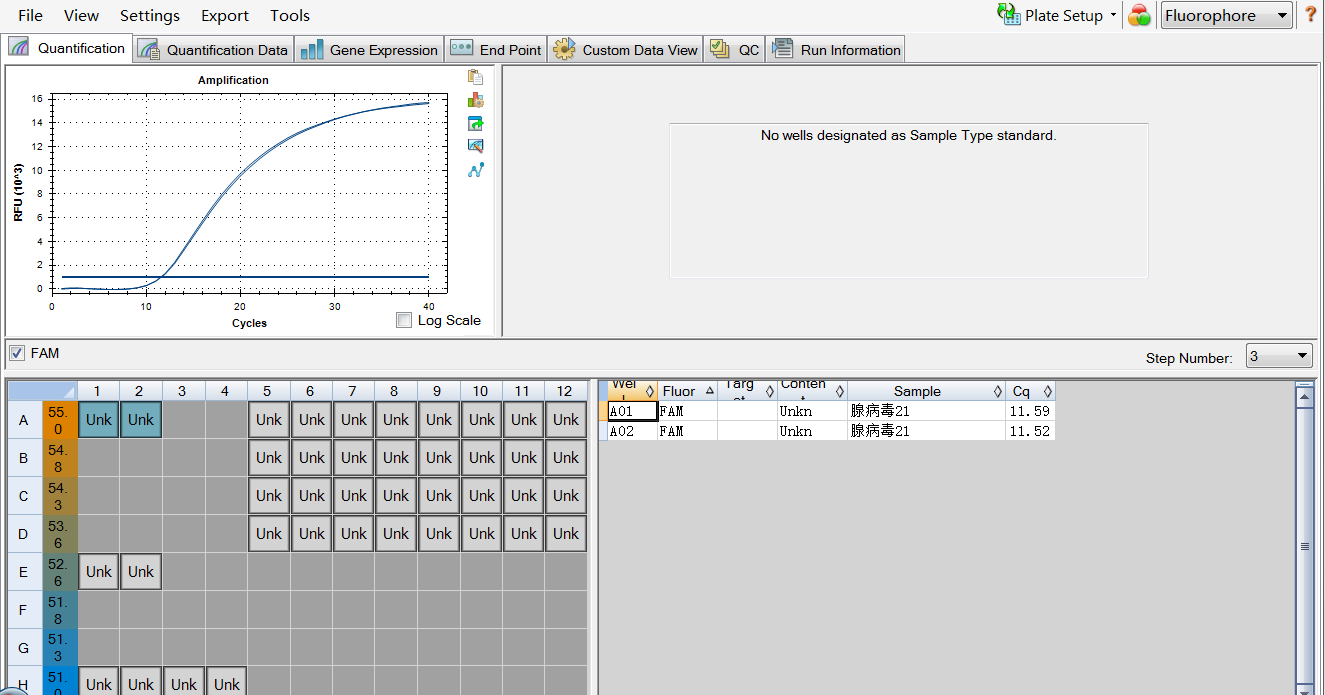Open the Export menu
The image size is (1325, 695).
click(x=225, y=15)
